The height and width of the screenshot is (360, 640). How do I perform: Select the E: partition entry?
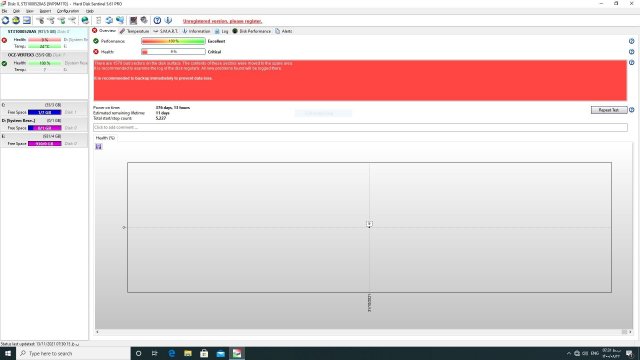[x=44, y=140]
